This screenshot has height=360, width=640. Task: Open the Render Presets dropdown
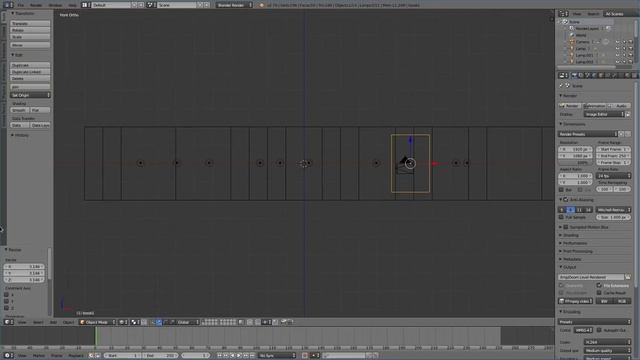[588, 134]
